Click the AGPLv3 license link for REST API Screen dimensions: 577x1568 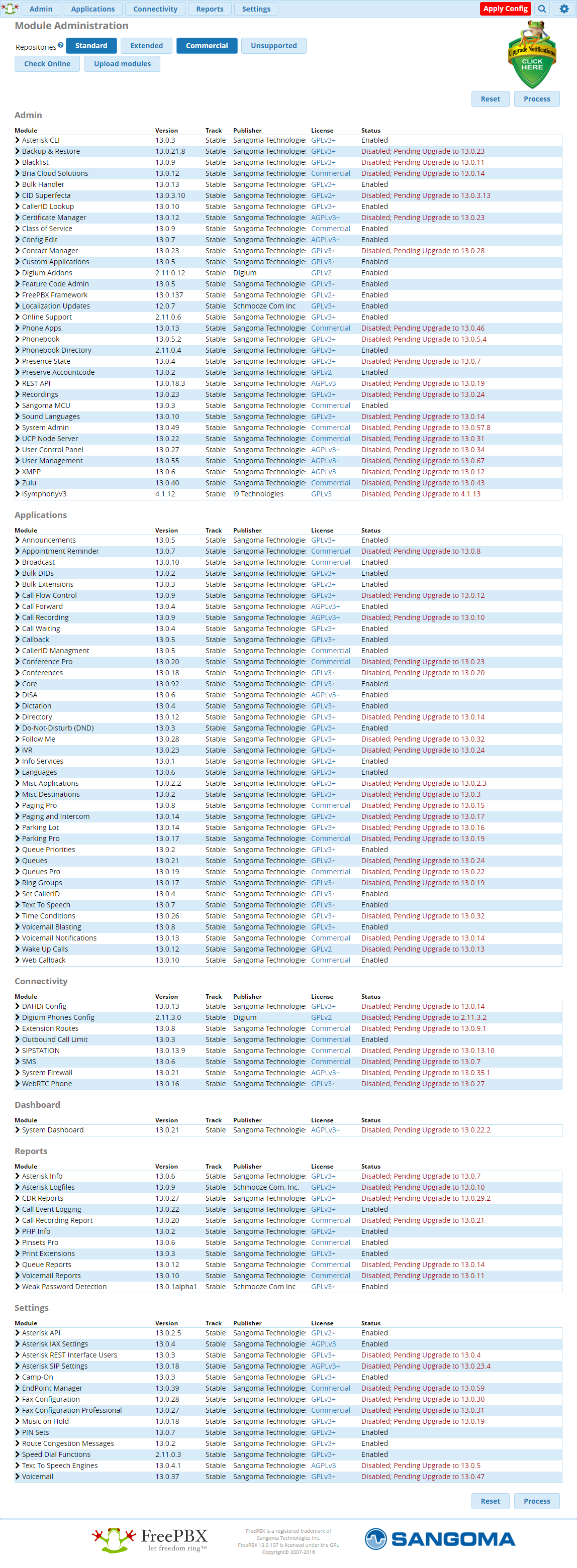[323, 383]
